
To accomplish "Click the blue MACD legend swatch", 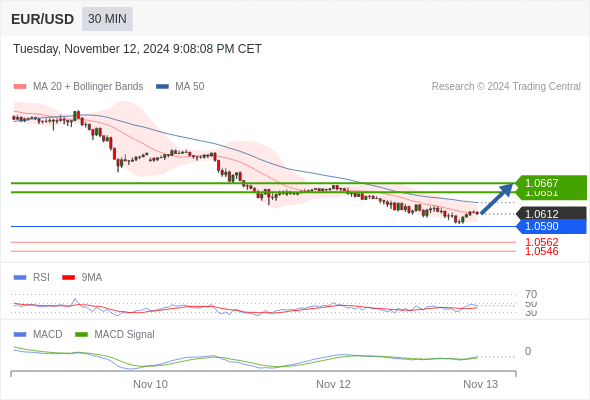I will tap(20, 334).
